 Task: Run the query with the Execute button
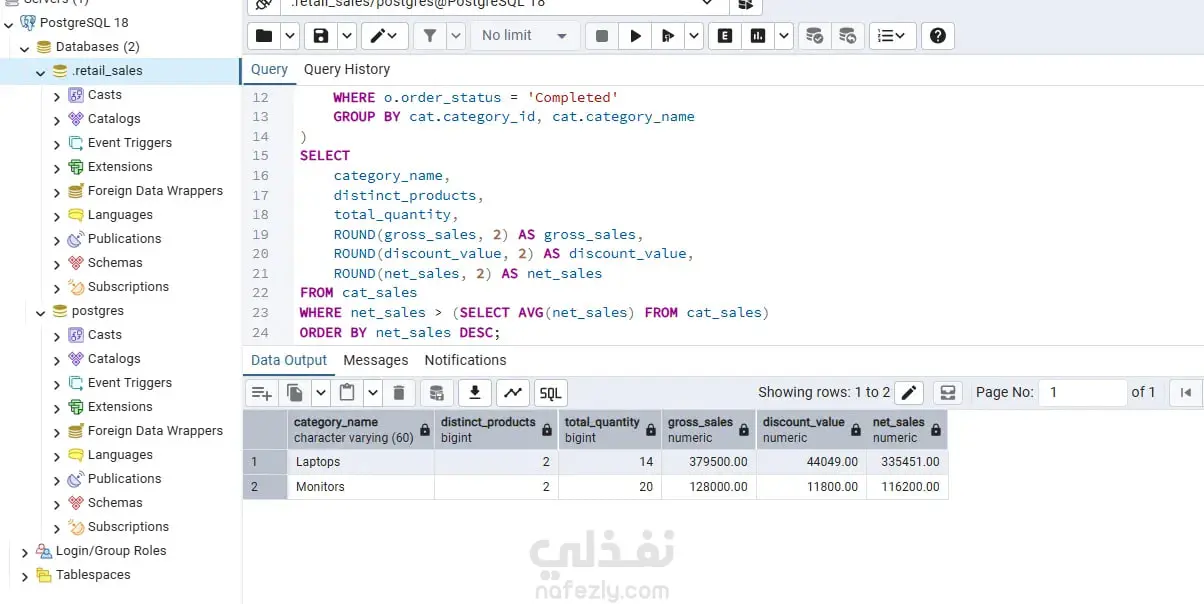coord(635,36)
